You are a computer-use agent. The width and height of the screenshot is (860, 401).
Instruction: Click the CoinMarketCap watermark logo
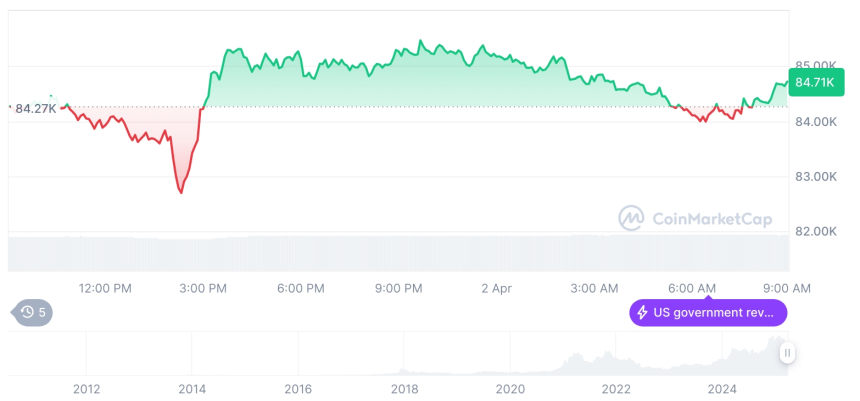(x=631, y=217)
